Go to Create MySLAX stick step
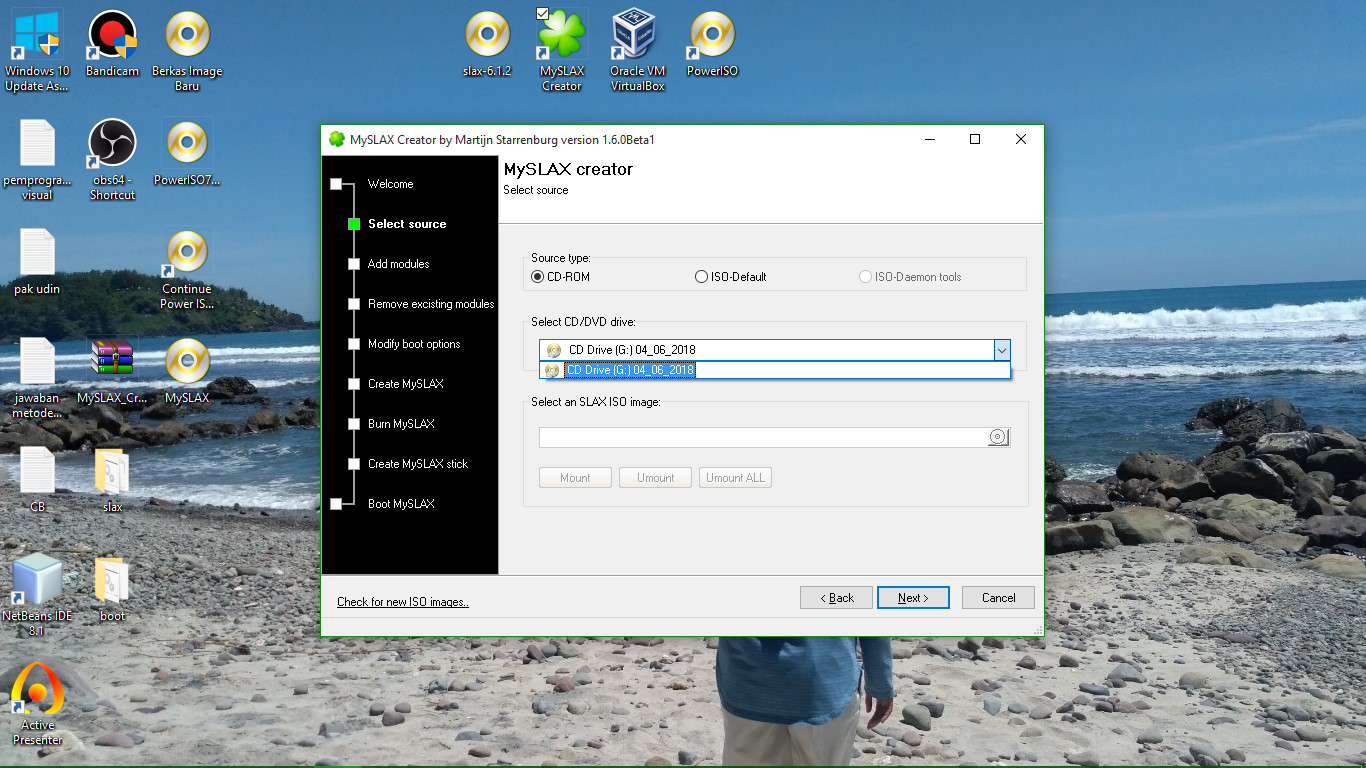This screenshot has width=1366, height=768. [x=418, y=464]
